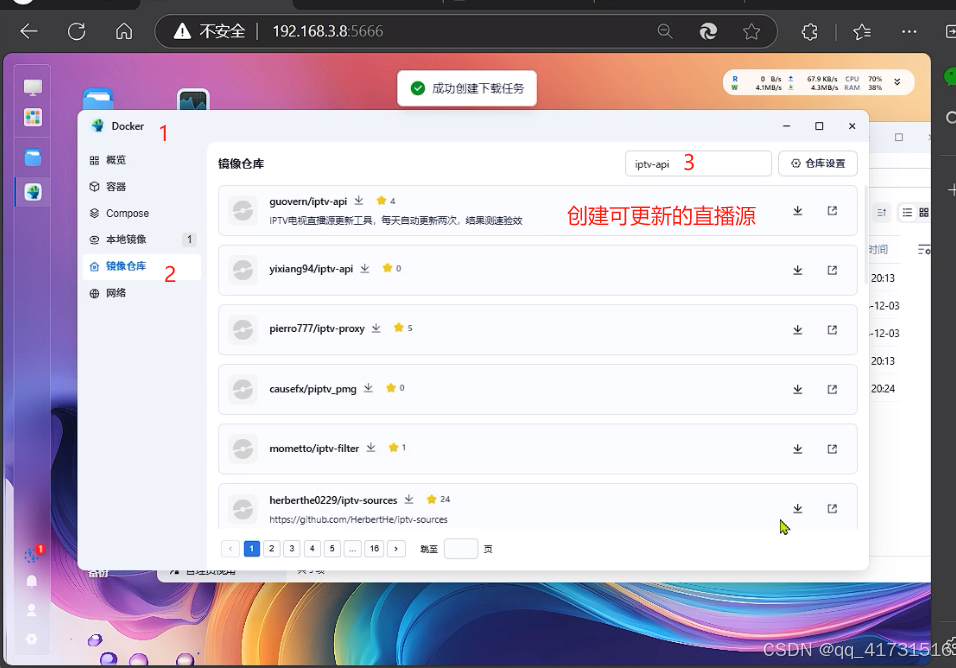Download the guovern/iptv-api image
The width and height of the screenshot is (956, 668).
pos(797,211)
